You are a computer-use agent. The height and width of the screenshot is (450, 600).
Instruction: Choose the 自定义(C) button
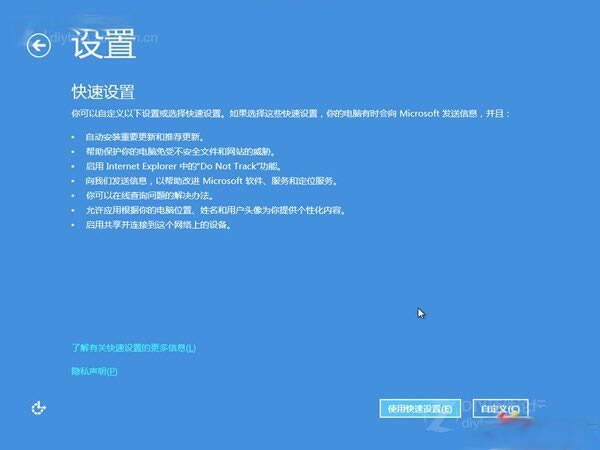(500, 409)
